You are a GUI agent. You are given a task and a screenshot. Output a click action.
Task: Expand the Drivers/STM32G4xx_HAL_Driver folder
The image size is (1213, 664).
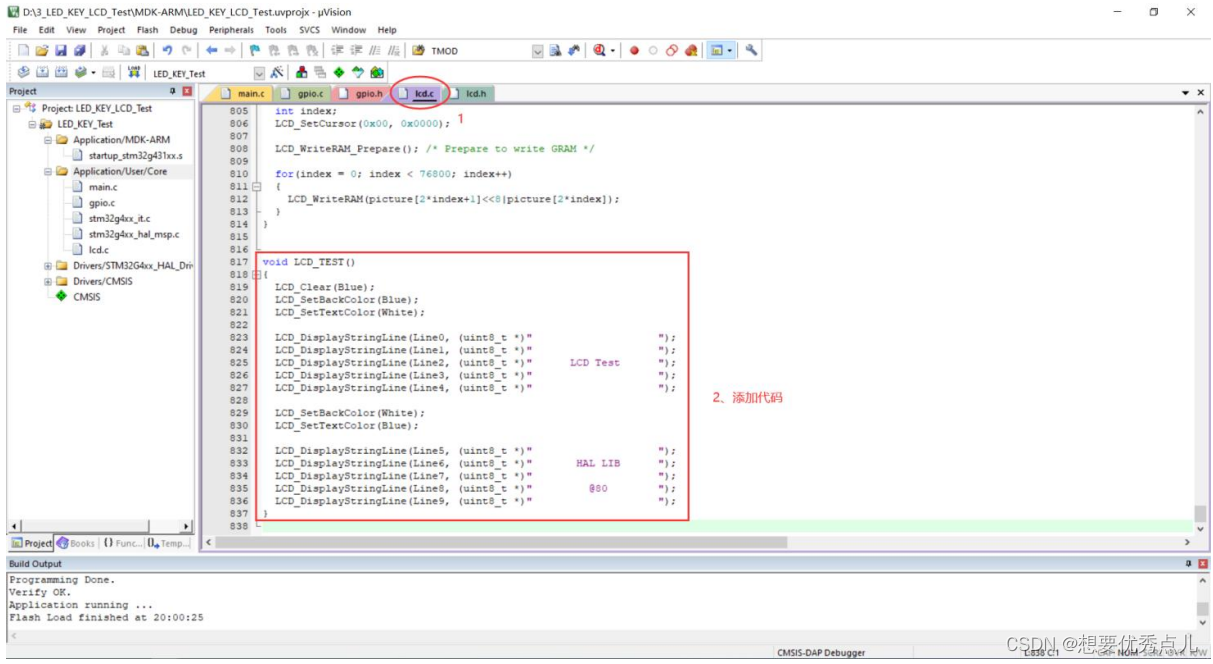(48, 266)
